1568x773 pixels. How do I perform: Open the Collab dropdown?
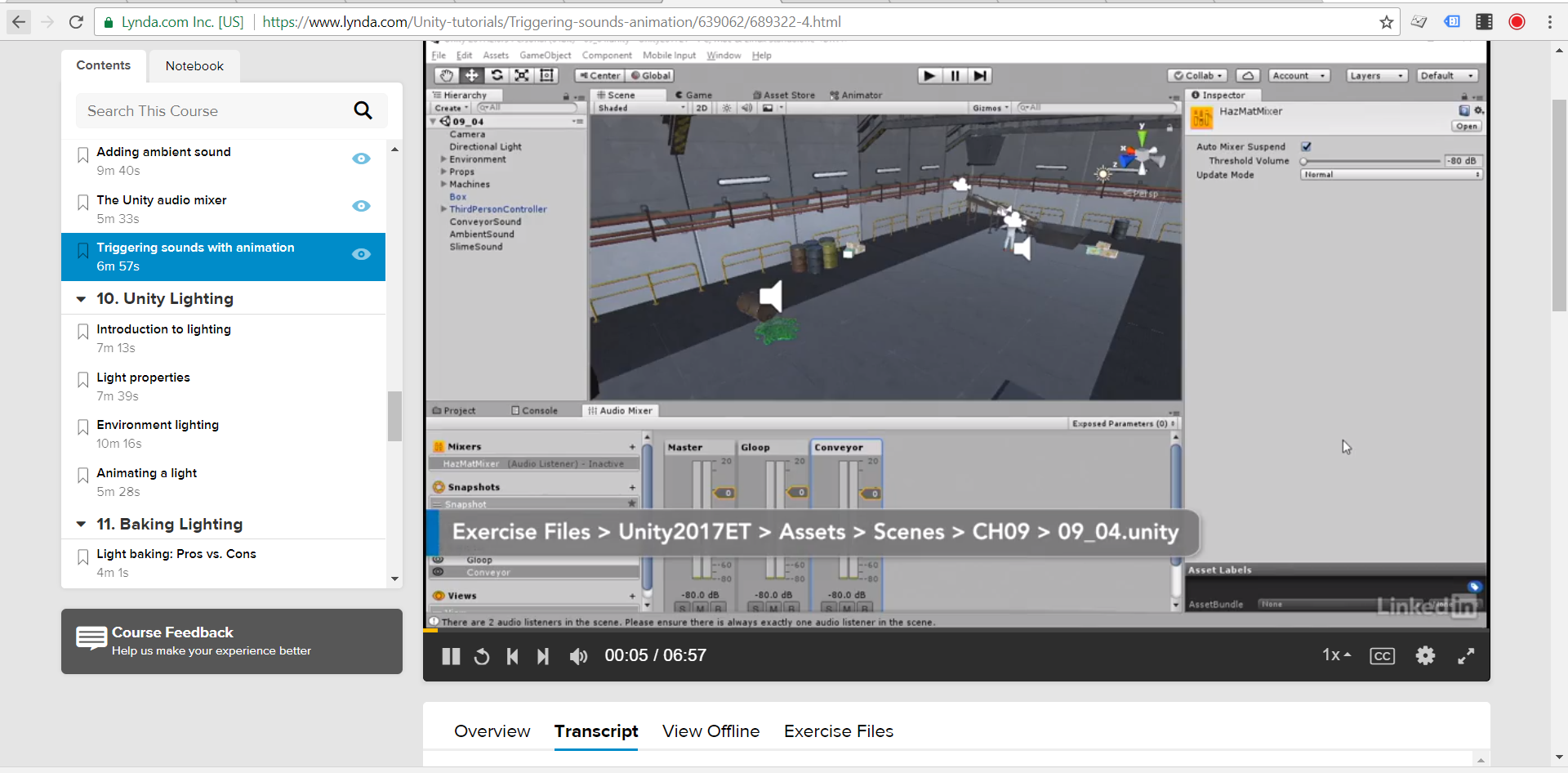(1198, 75)
